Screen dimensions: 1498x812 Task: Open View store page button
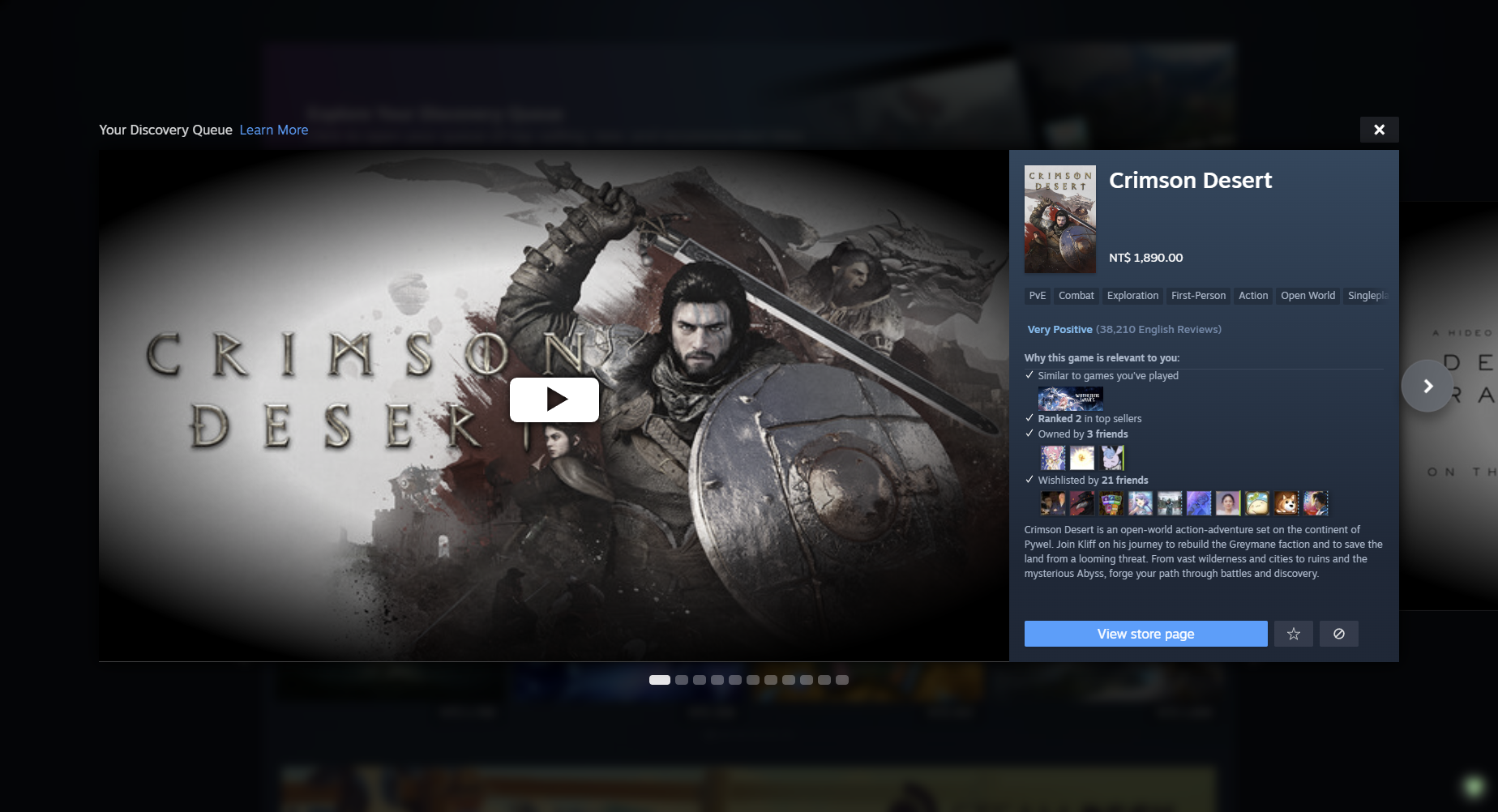1145,634
